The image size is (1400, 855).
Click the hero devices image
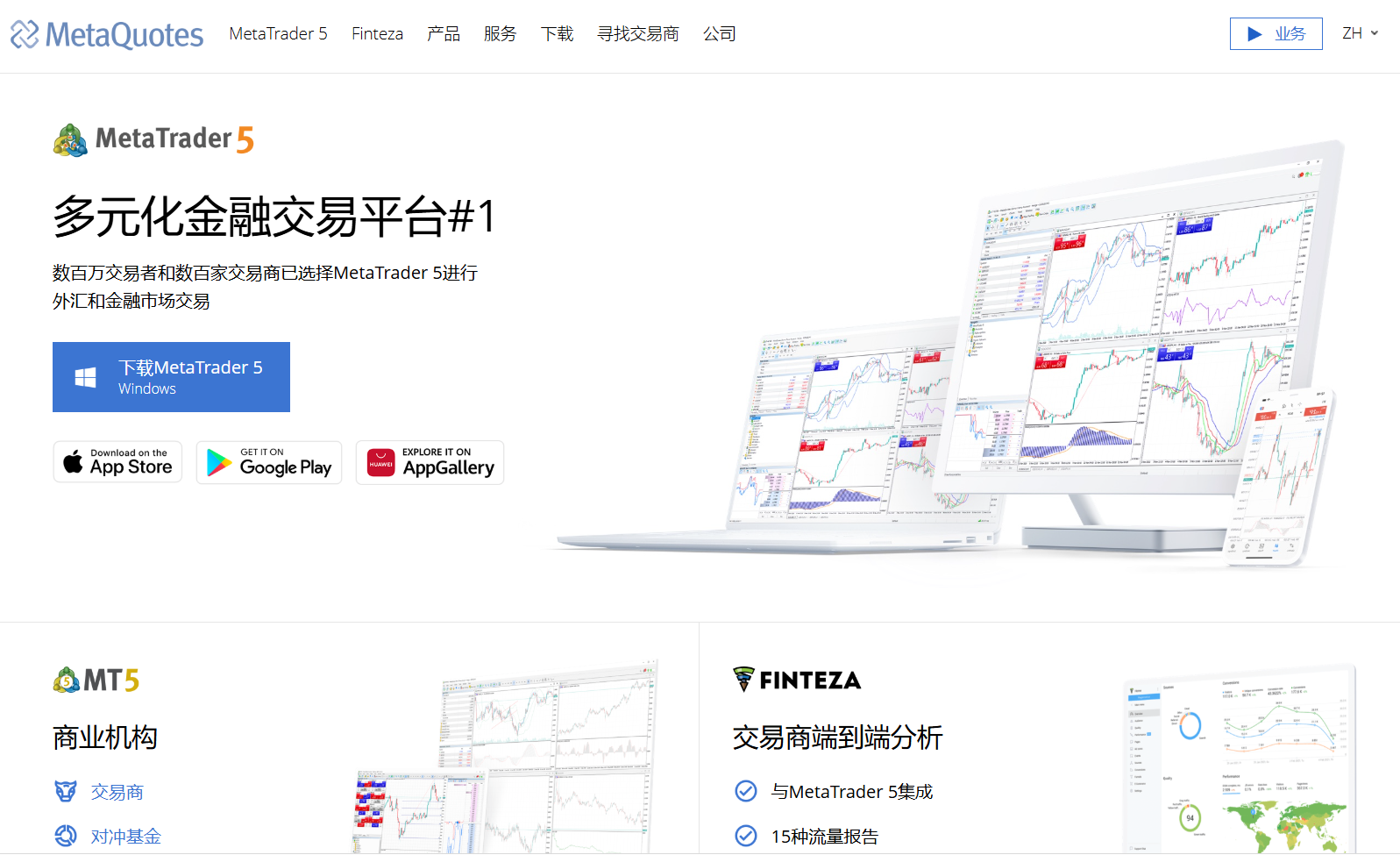[945, 355]
